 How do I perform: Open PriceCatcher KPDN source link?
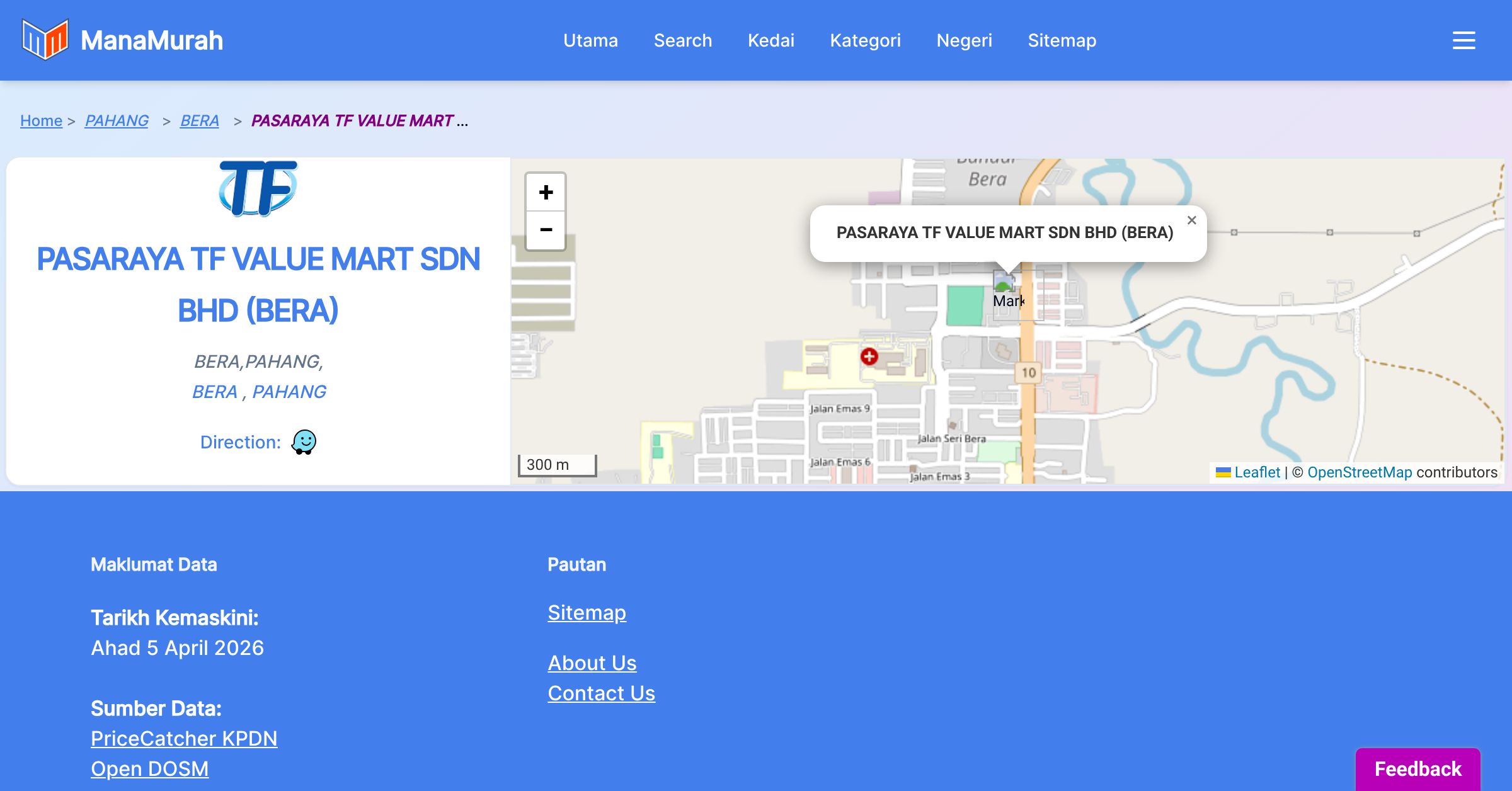pyautogui.click(x=184, y=738)
